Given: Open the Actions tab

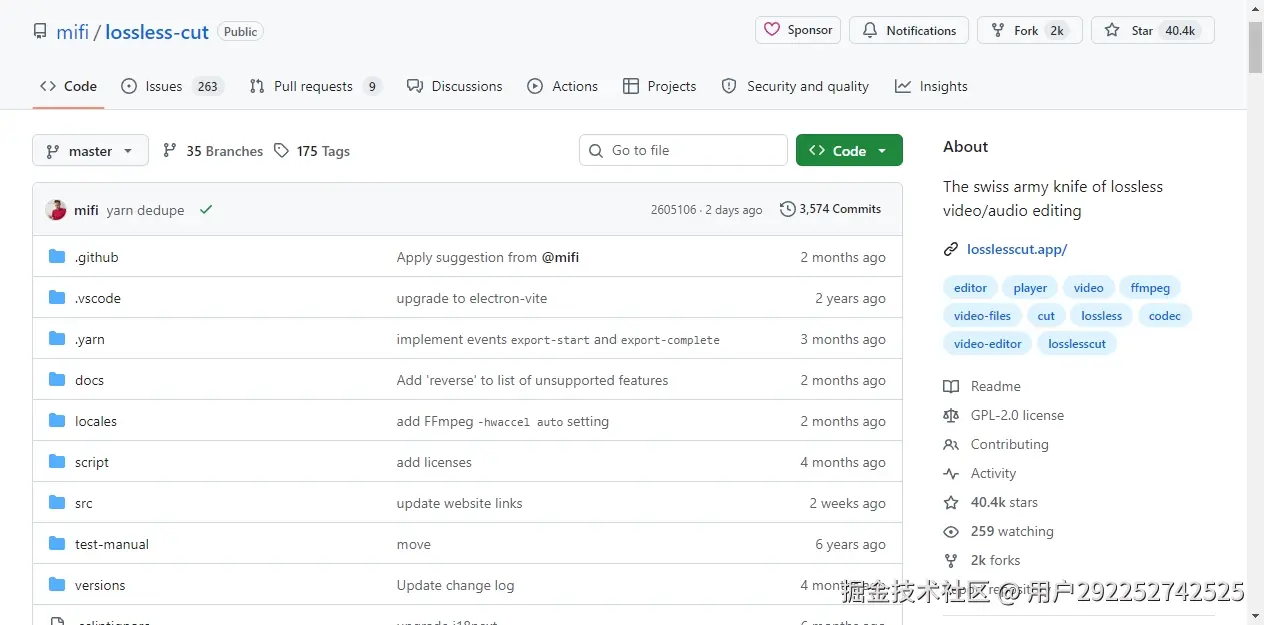Looking at the screenshot, I should 563,86.
